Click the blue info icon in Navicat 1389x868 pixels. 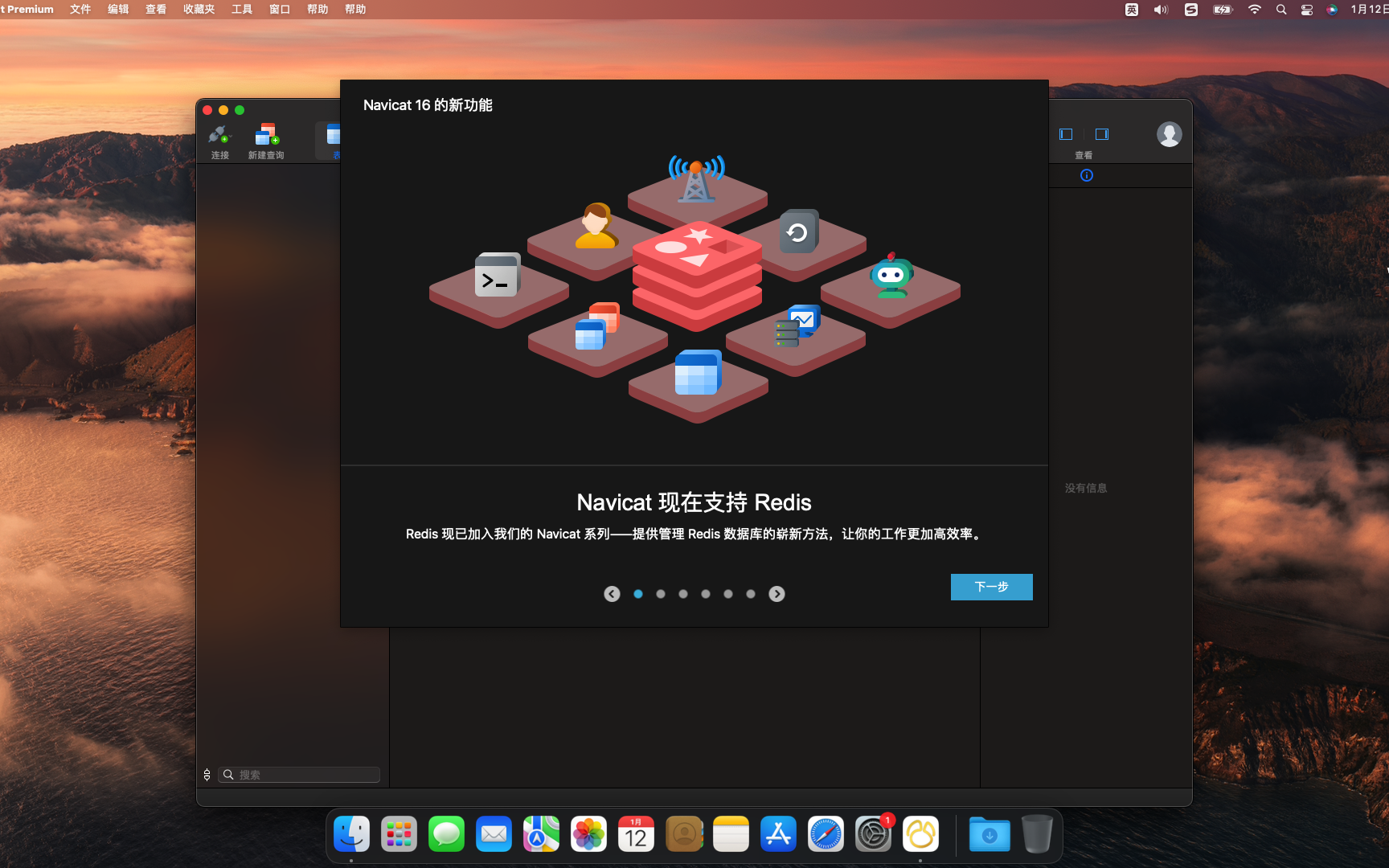coord(1087,175)
